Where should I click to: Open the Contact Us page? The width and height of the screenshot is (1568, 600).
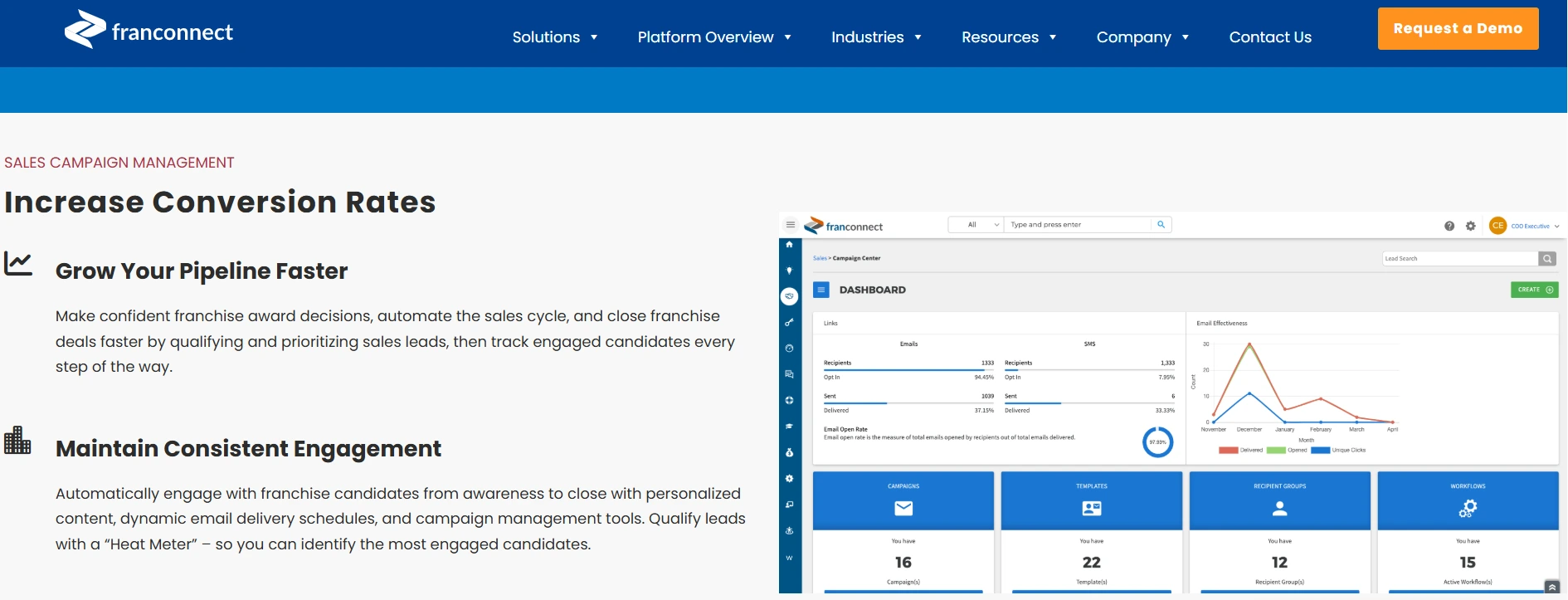coord(1270,37)
